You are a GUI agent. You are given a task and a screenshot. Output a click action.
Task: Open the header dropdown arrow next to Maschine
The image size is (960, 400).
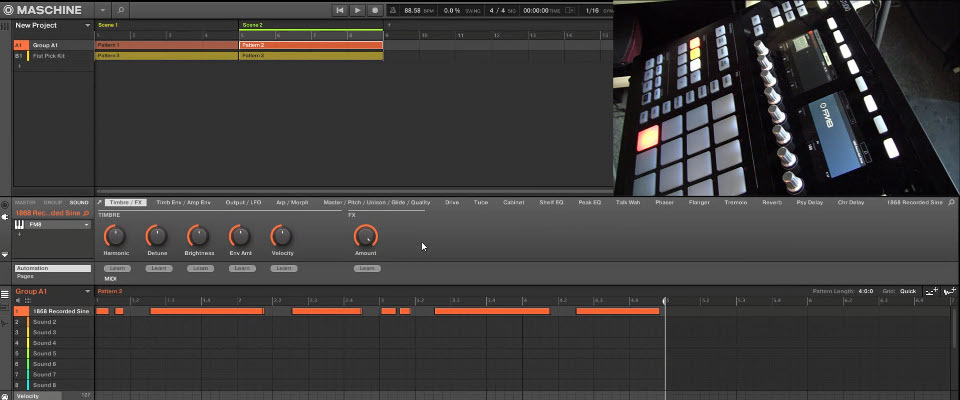click(102, 10)
